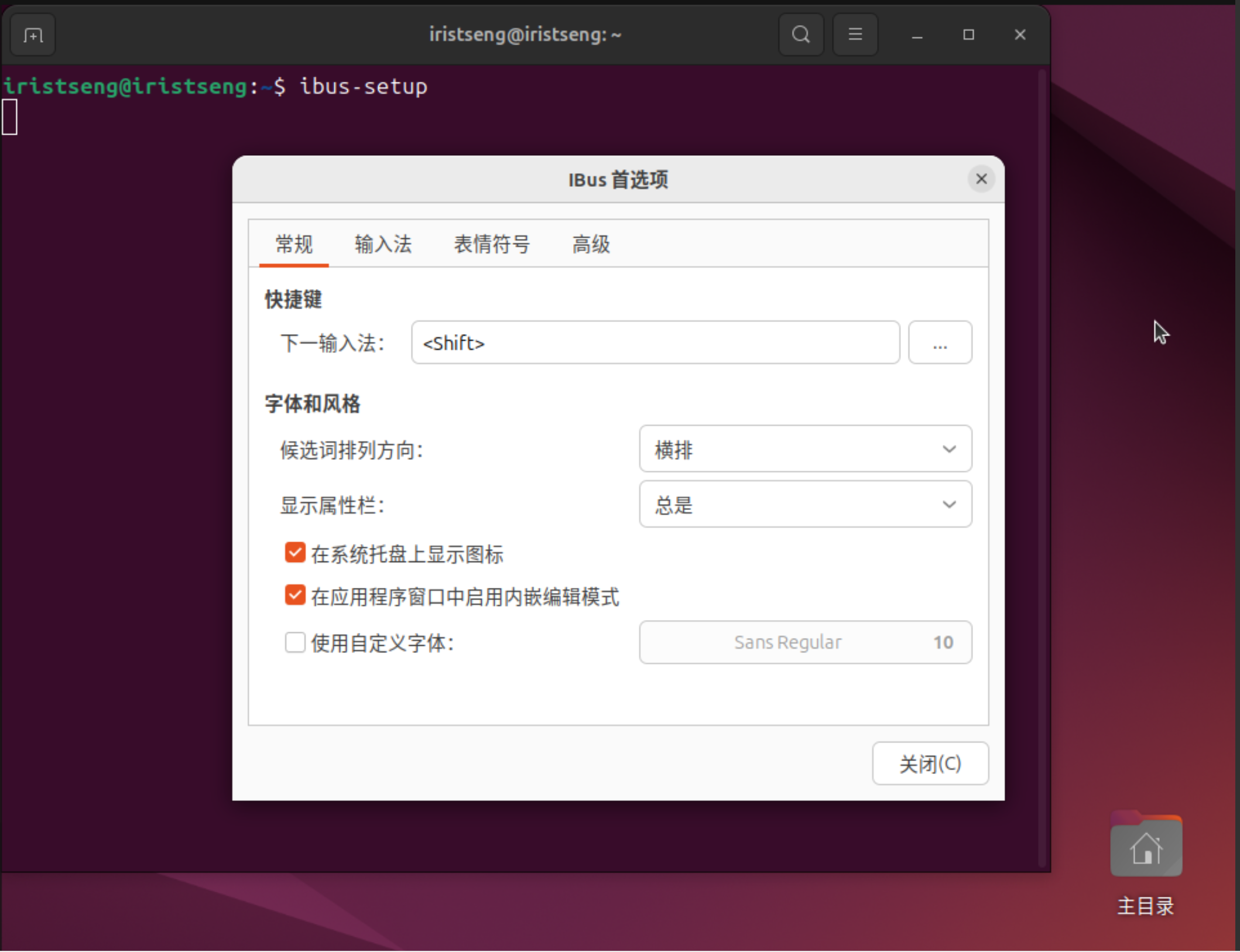The image size is (1240, 952).
Task: Go to the 高级 tab
Action: 591,244
